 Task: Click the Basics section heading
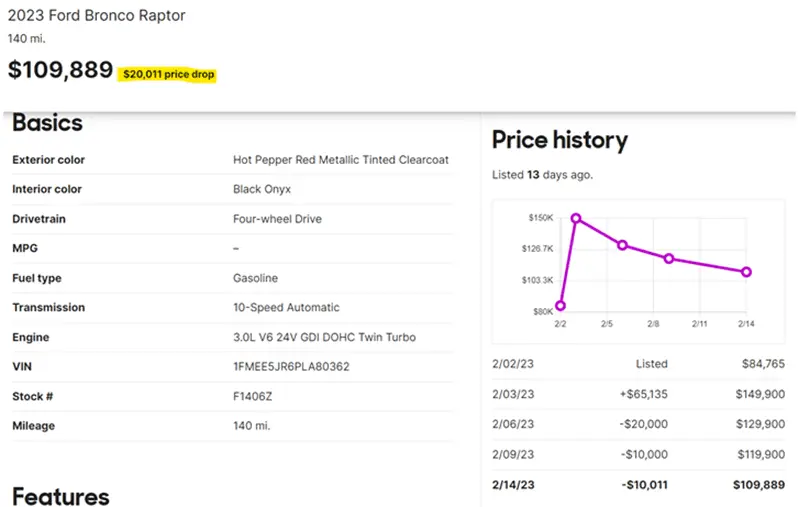click(47, 123)
